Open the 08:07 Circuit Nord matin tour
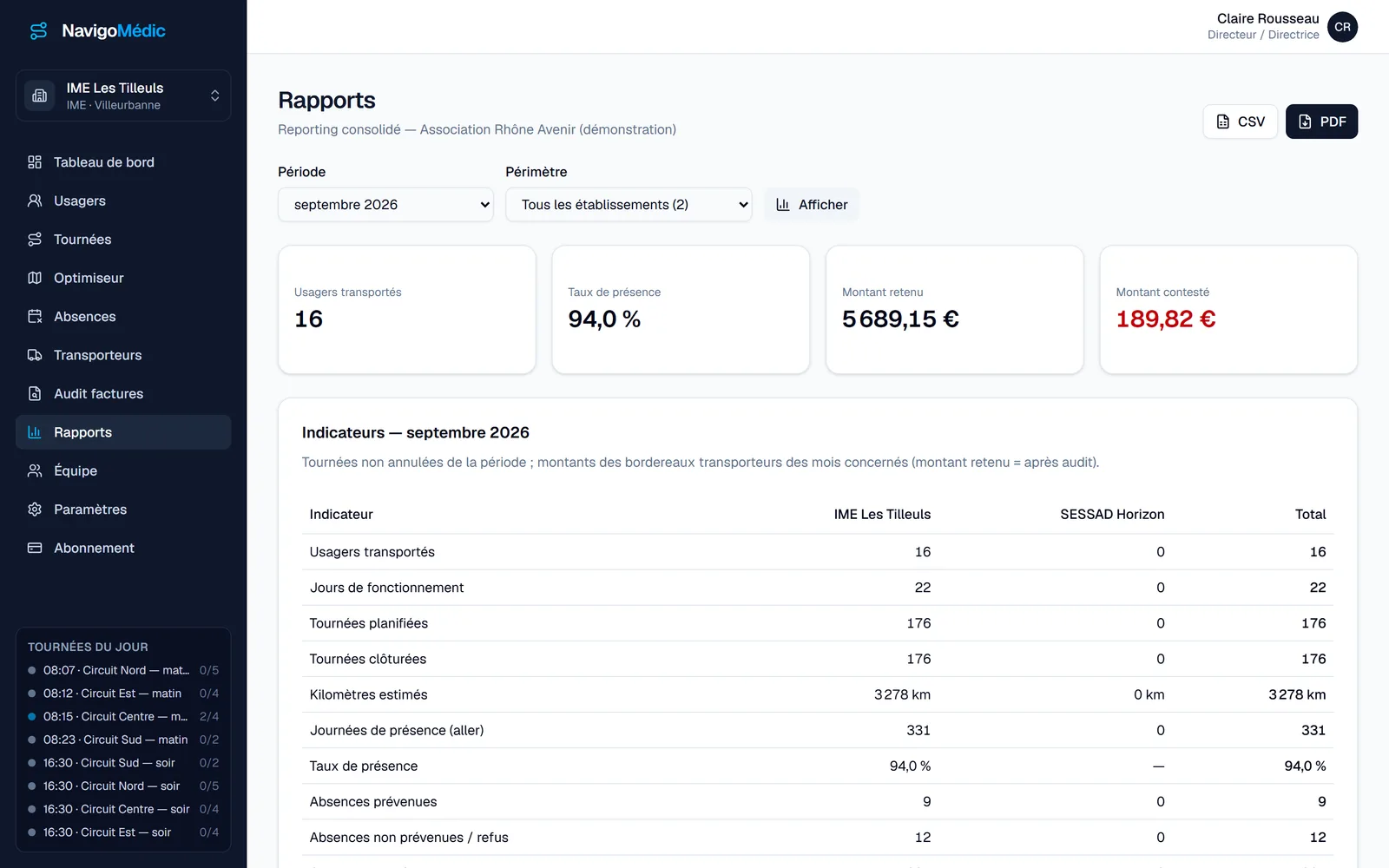This screenshot has height=868, width=1389. pos(123,670)
